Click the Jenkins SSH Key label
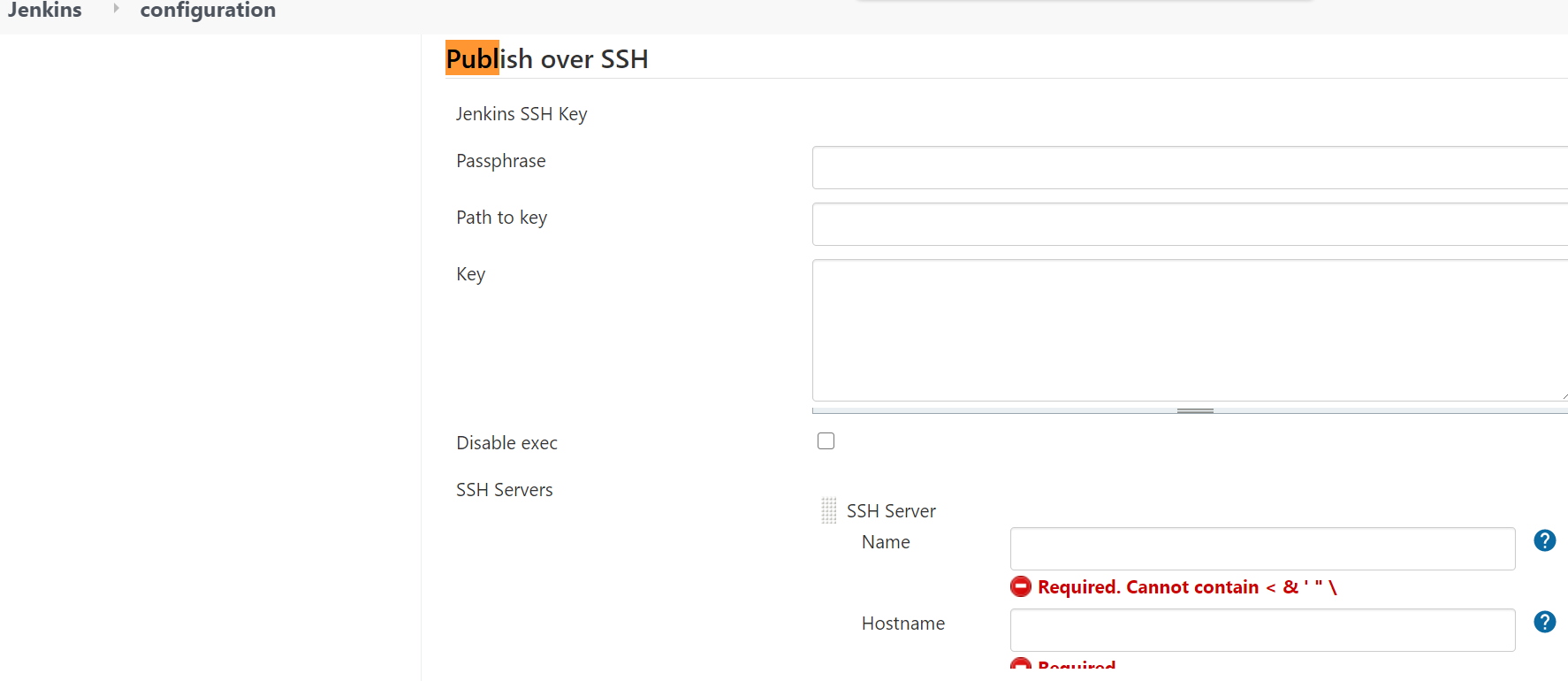 click(x=521, y=114)
